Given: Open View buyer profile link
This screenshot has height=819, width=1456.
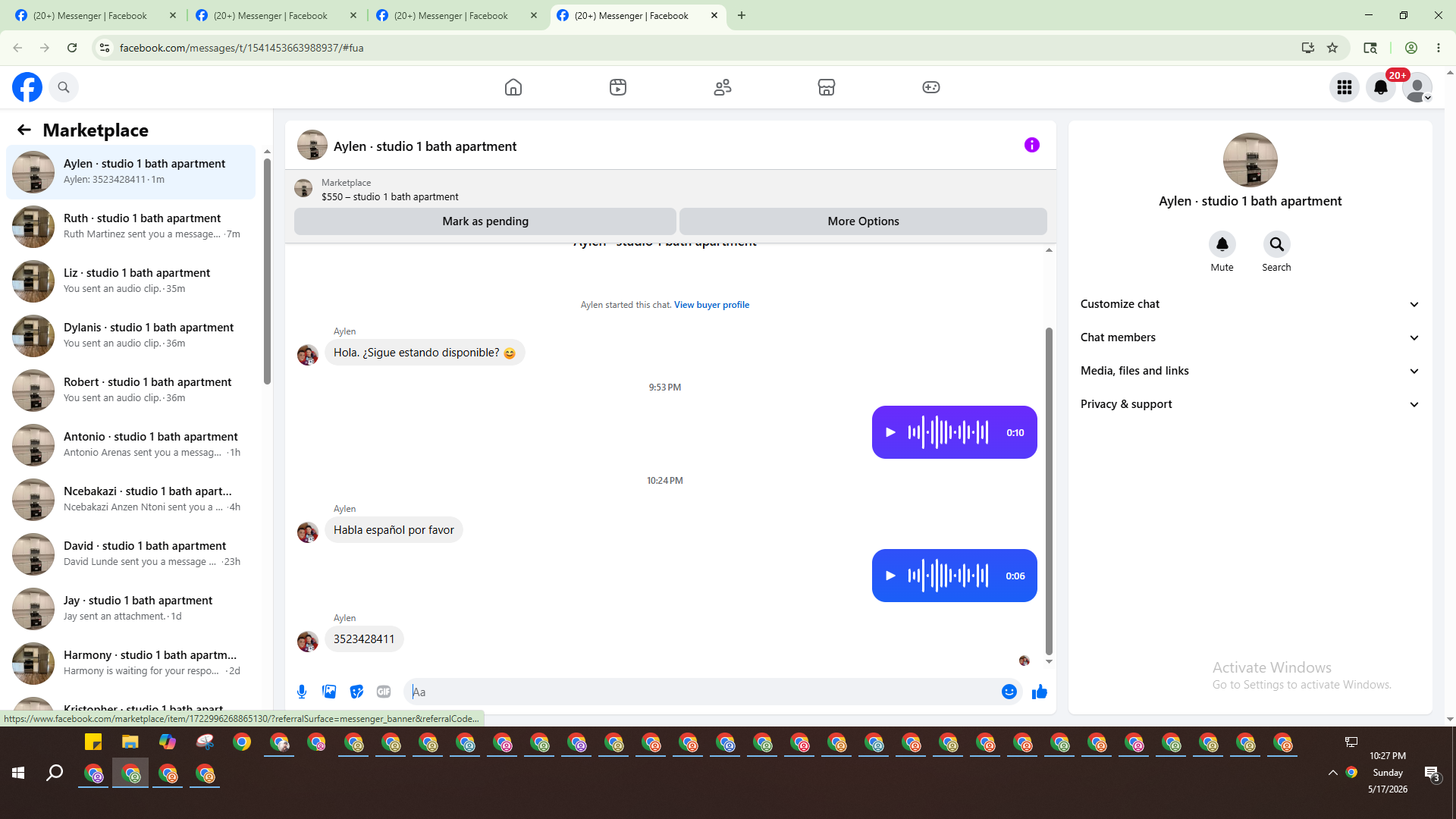Looking at the screenshot, I should pos(711,305).
